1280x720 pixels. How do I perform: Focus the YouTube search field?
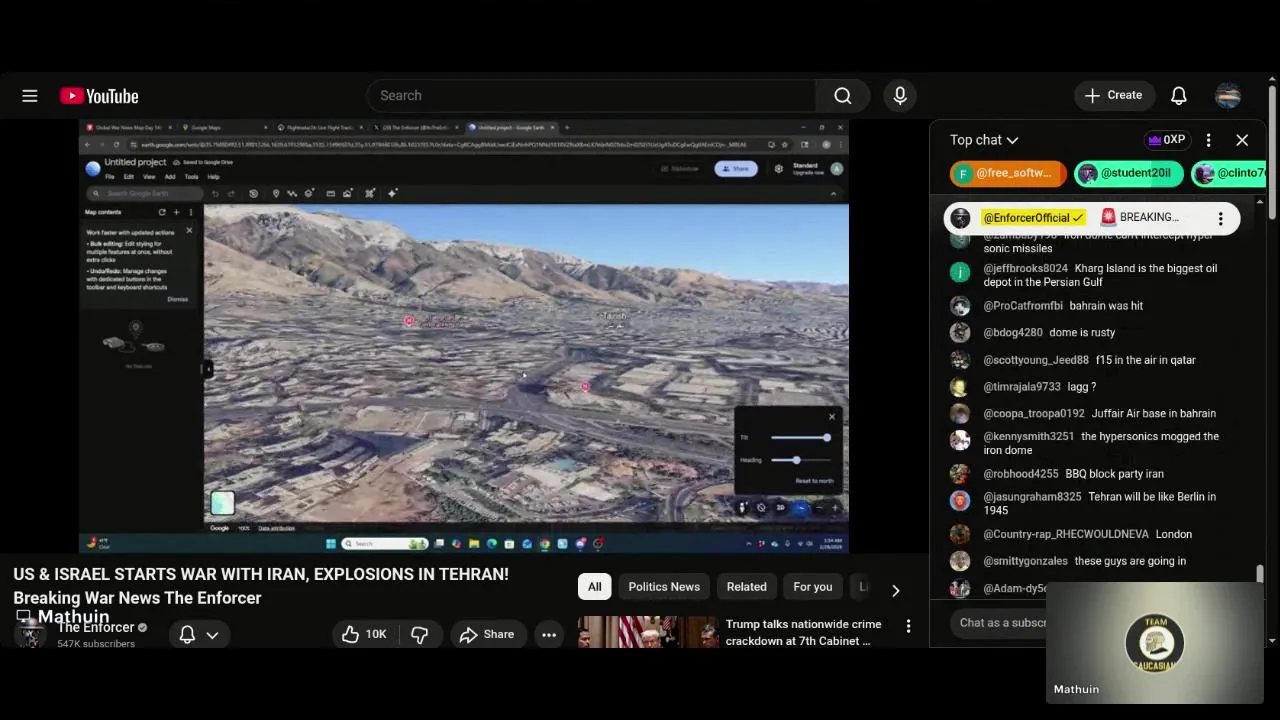(592, 95)
